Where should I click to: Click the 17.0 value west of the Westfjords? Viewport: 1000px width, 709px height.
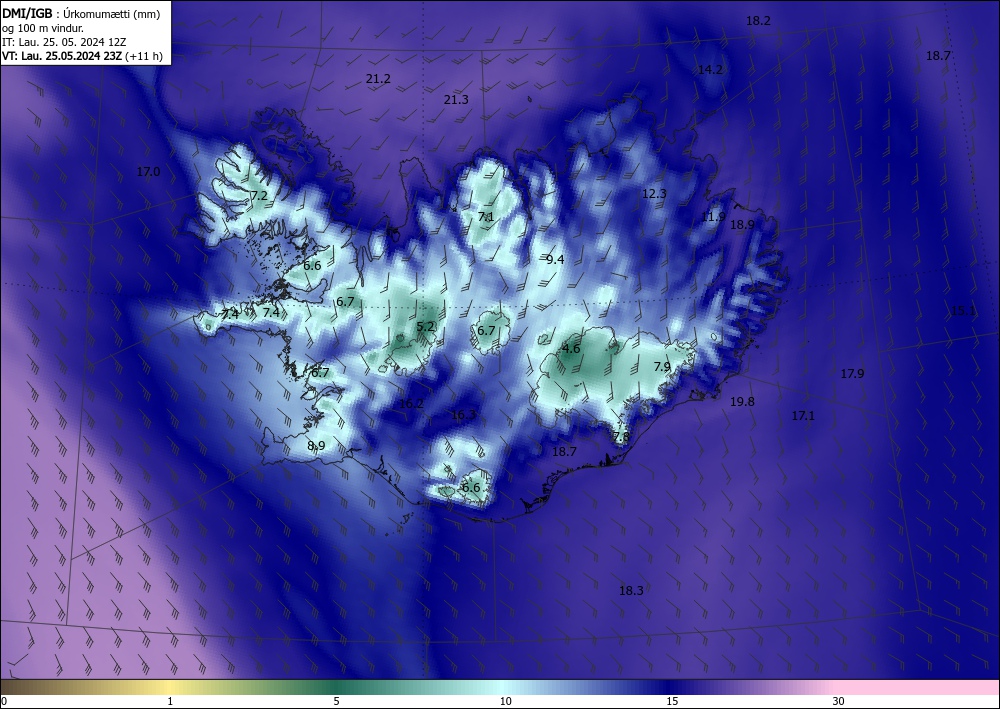click(x=149, y=172)
